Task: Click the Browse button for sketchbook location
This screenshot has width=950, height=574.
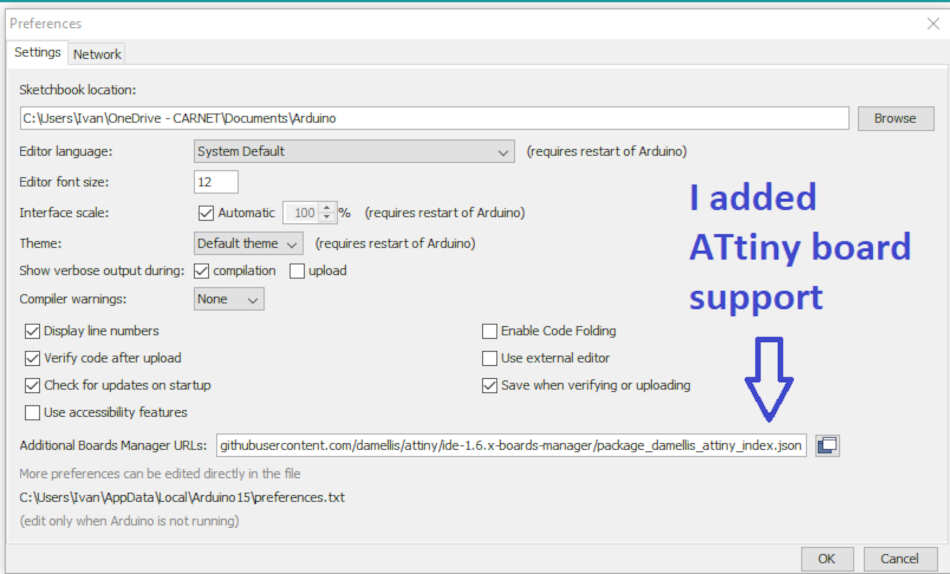Action: click(895, 118)
